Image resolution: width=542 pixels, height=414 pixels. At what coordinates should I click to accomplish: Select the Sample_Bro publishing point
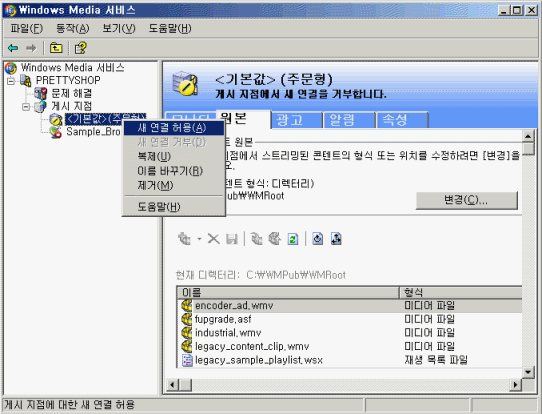click(x=93, y=132)
